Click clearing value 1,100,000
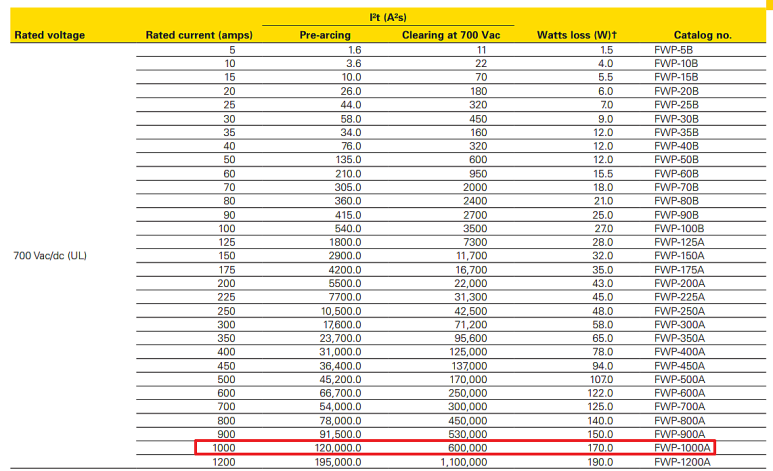The height and width of the screenshot is (471, 773). (x=464, y=462)
